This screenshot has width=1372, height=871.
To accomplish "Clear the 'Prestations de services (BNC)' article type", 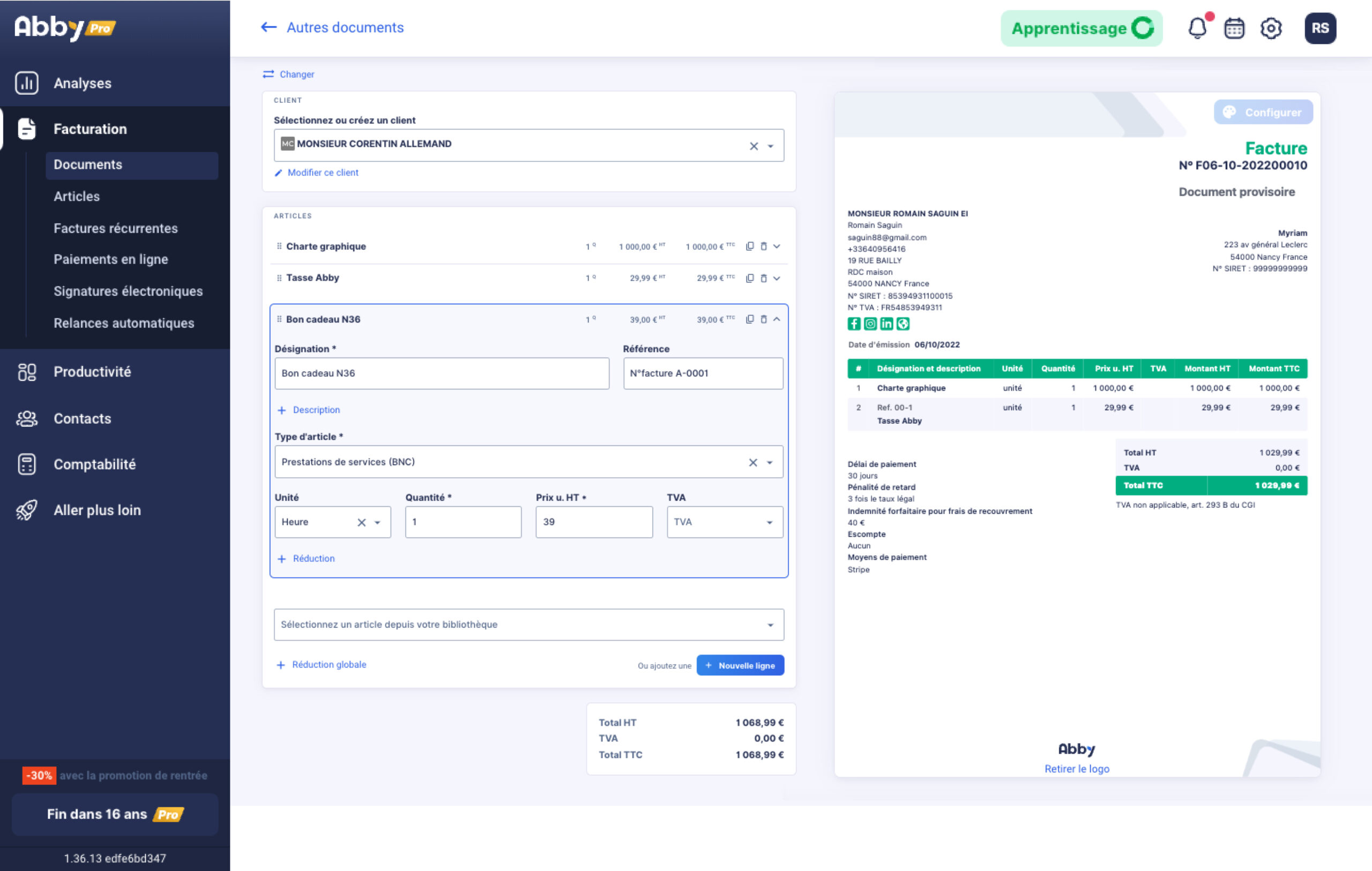I will tap(753, 462).
